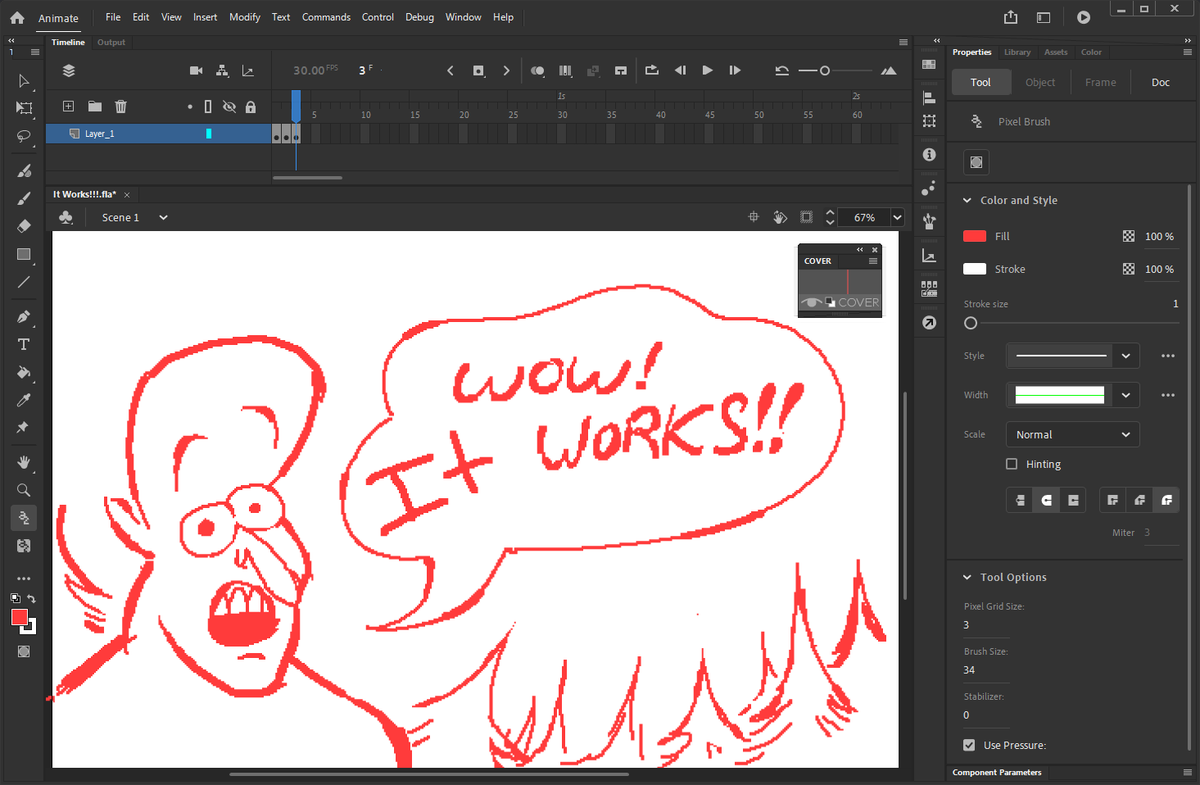Select the Rectangle tool

(24, 254)
